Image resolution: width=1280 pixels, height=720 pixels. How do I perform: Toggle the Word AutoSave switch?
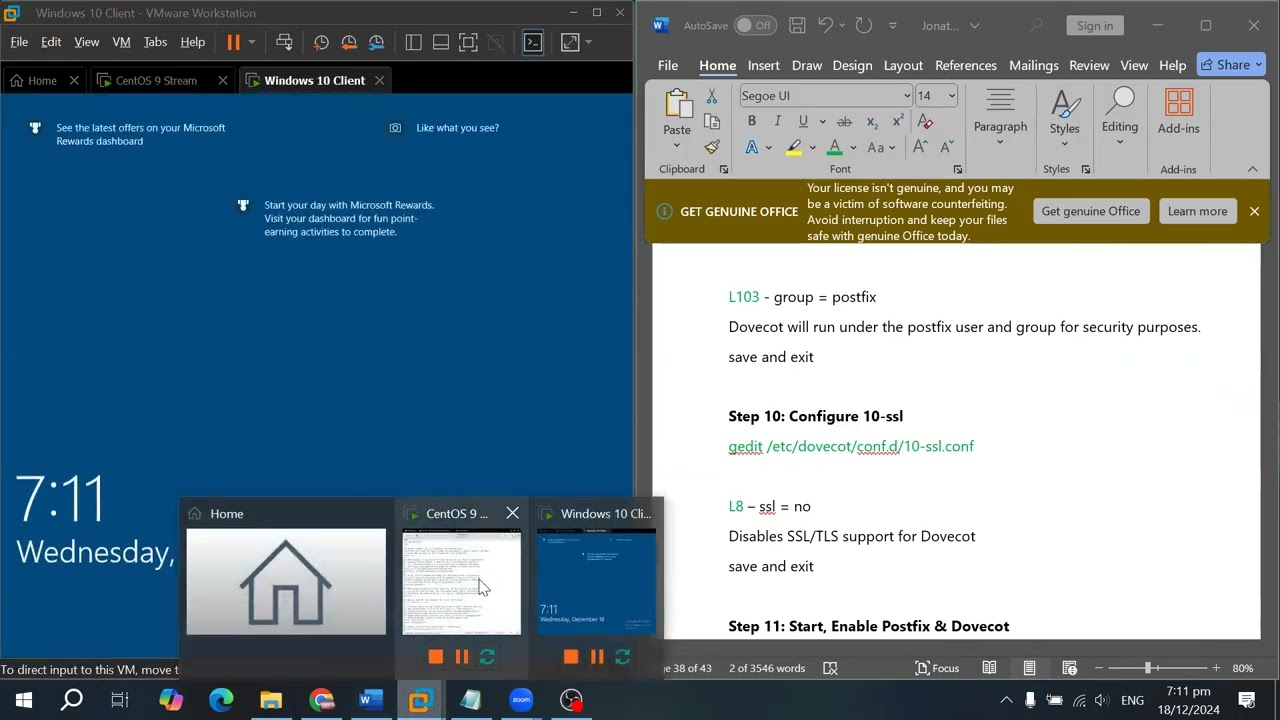[755, 25]
